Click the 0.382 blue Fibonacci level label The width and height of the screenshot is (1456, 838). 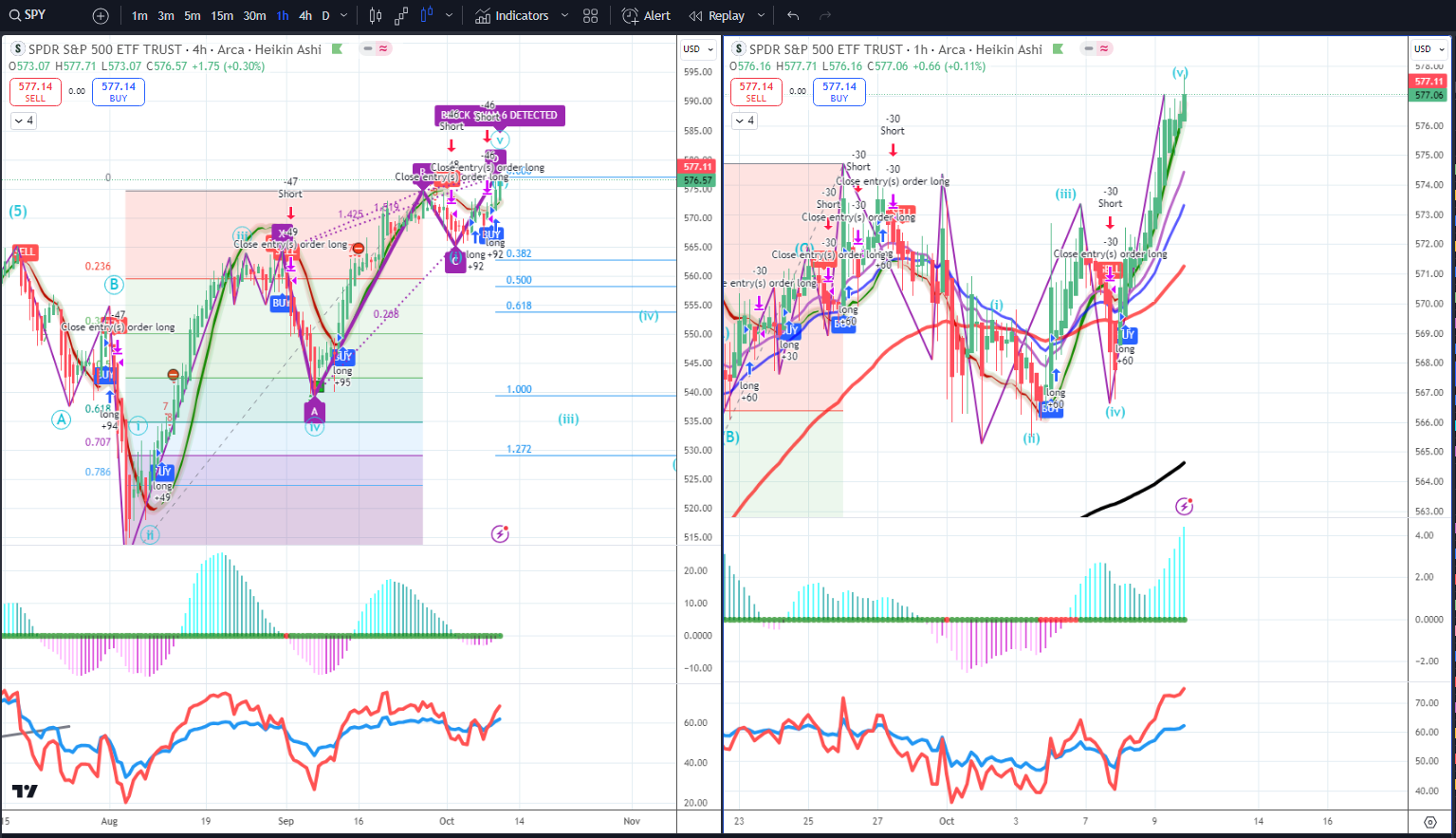(519, 253)
